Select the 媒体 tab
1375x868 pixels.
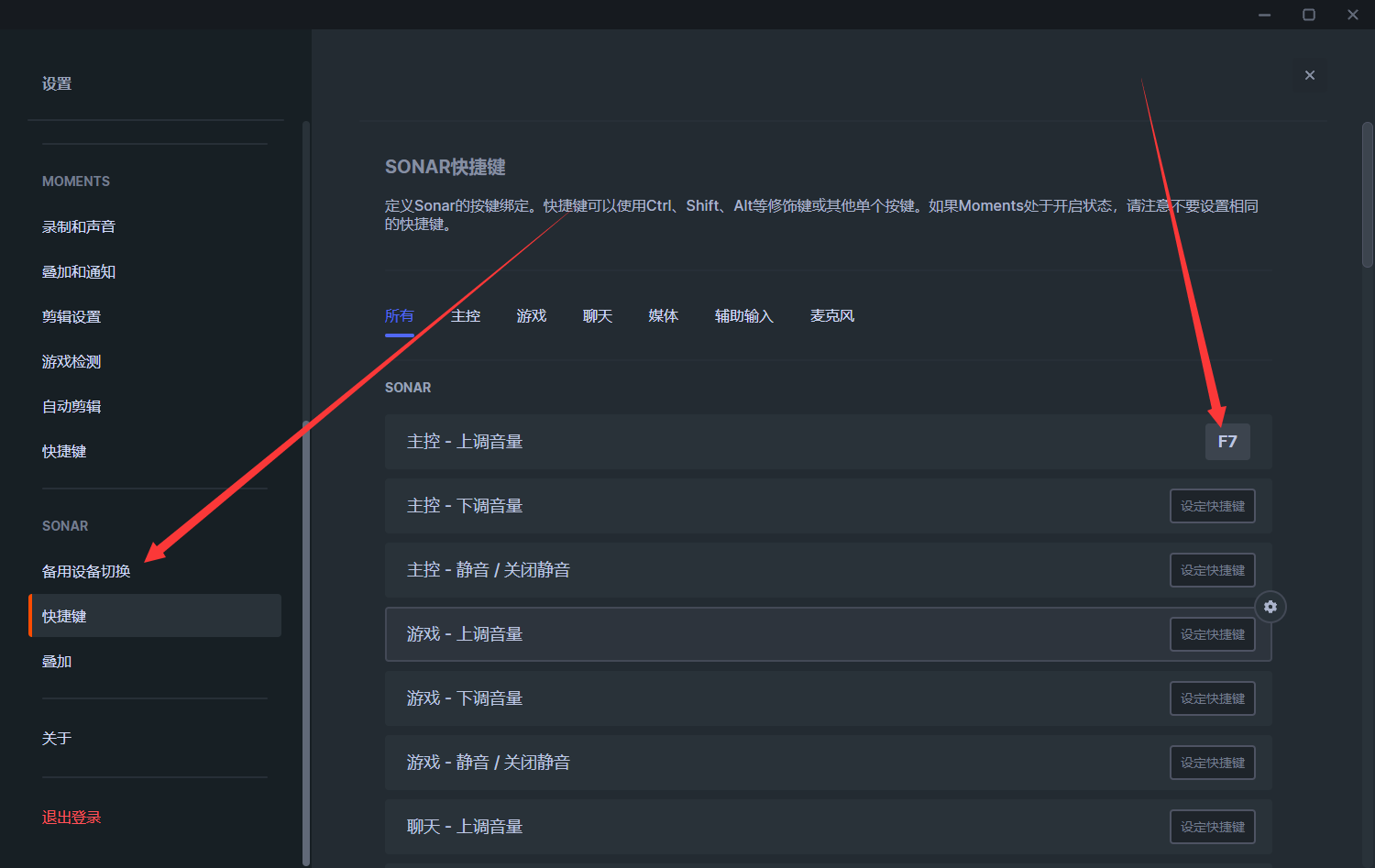click(664, 316)
